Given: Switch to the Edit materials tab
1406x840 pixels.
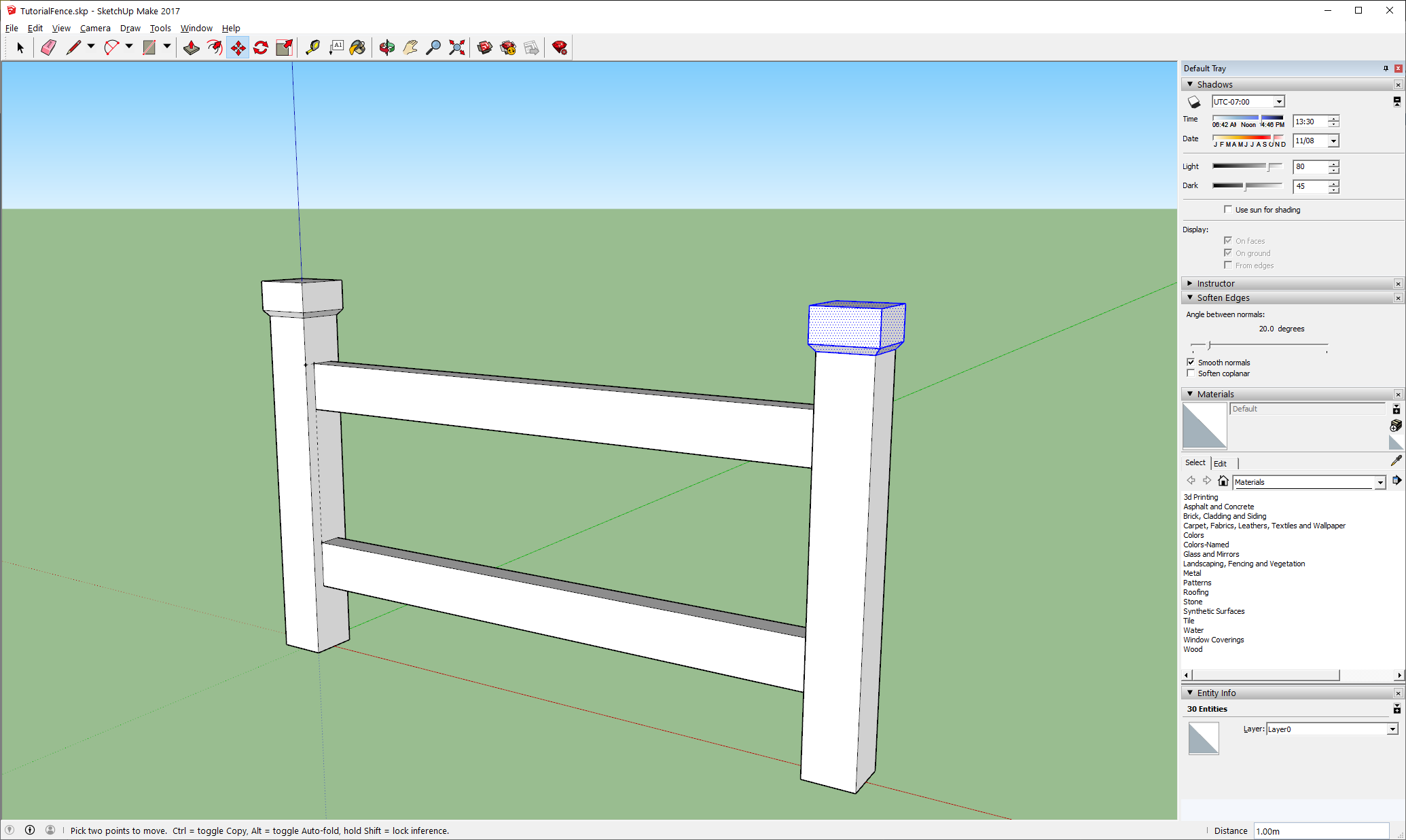Looking at the screenshot, I should (x=1220, y=463).
